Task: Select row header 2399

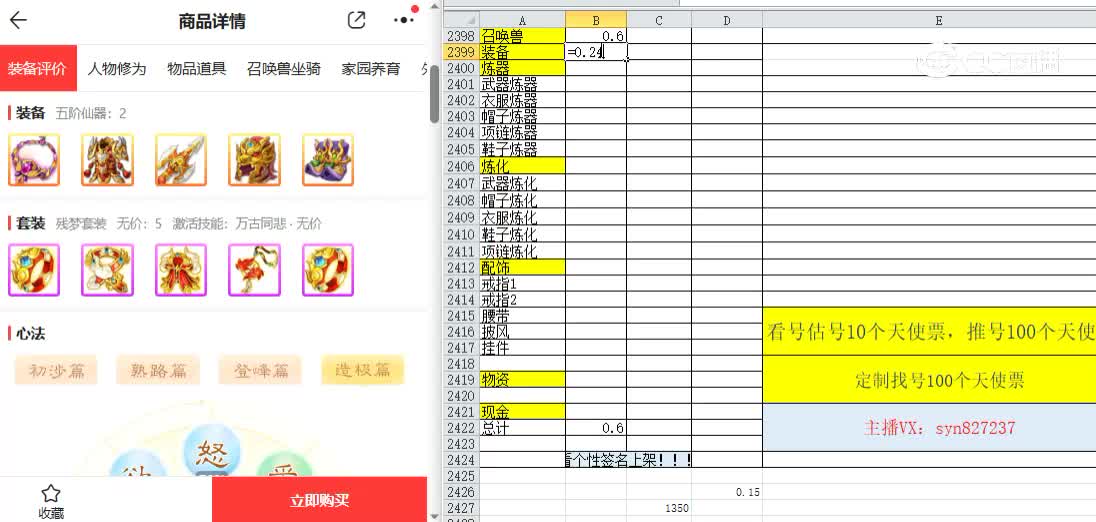Action: tap(461, 52)
